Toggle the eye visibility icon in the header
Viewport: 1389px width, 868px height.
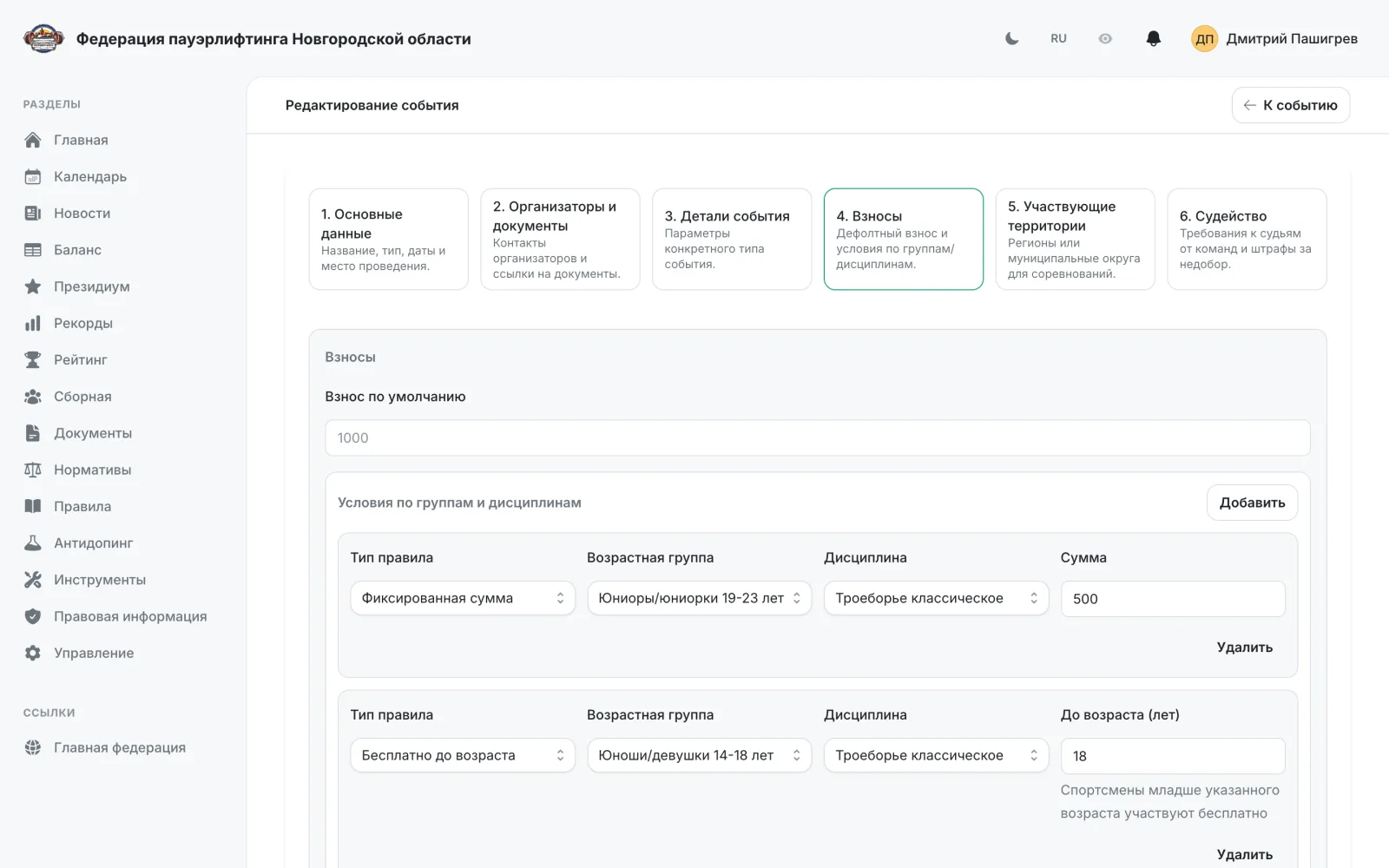1105,38
